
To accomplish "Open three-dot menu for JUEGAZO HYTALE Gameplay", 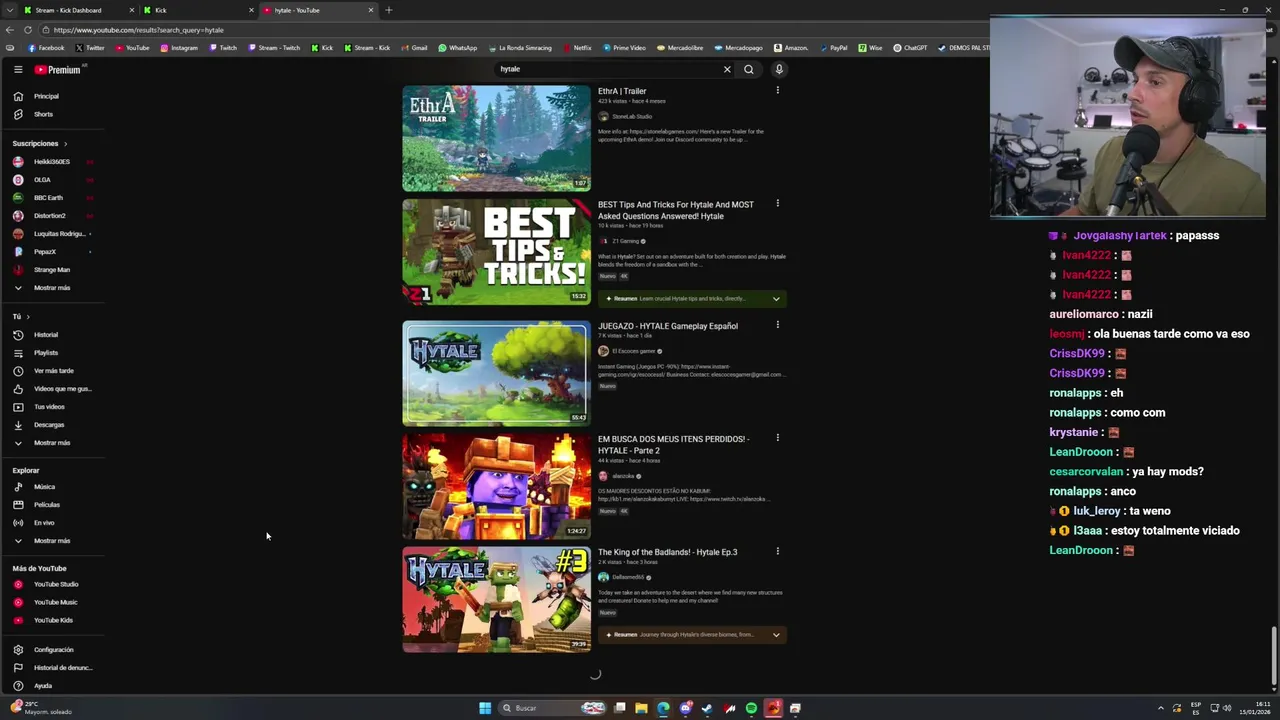I will [x=778, y=325].
